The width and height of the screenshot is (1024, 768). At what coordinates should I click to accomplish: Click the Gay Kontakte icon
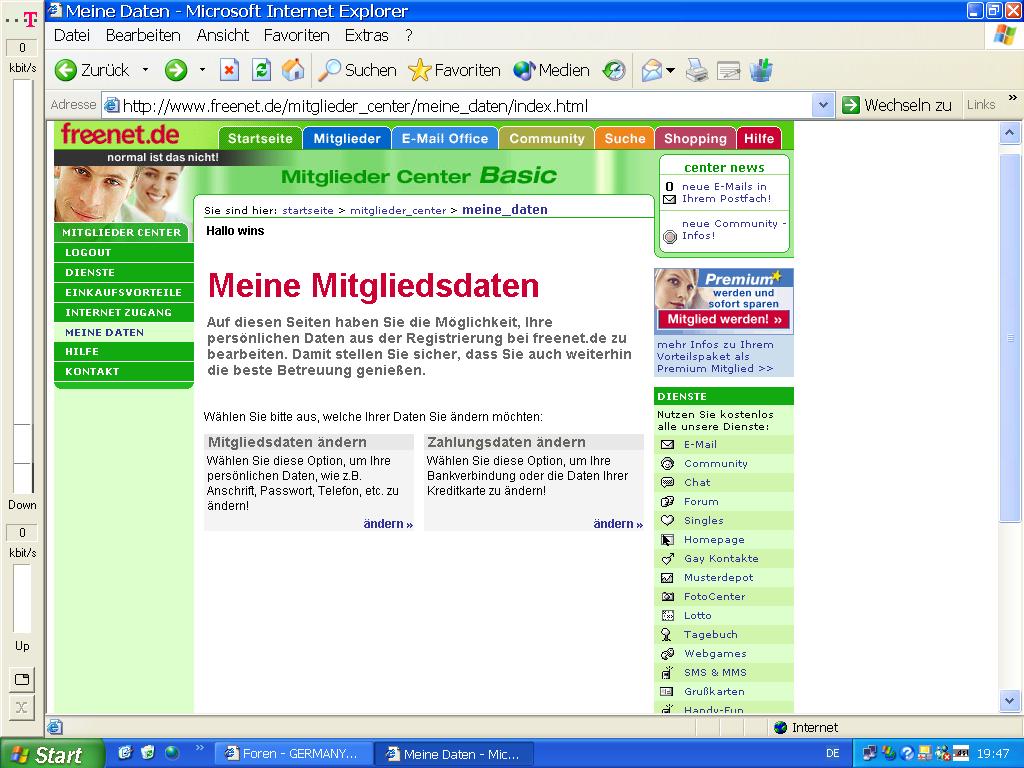tap(667, 558)
